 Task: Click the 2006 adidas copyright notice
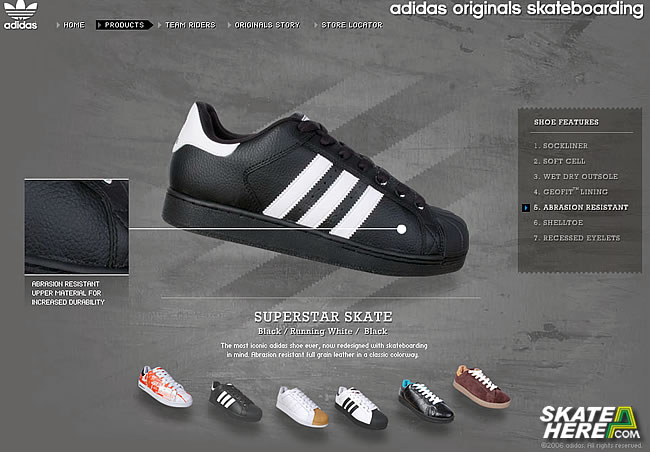point(592,446)
